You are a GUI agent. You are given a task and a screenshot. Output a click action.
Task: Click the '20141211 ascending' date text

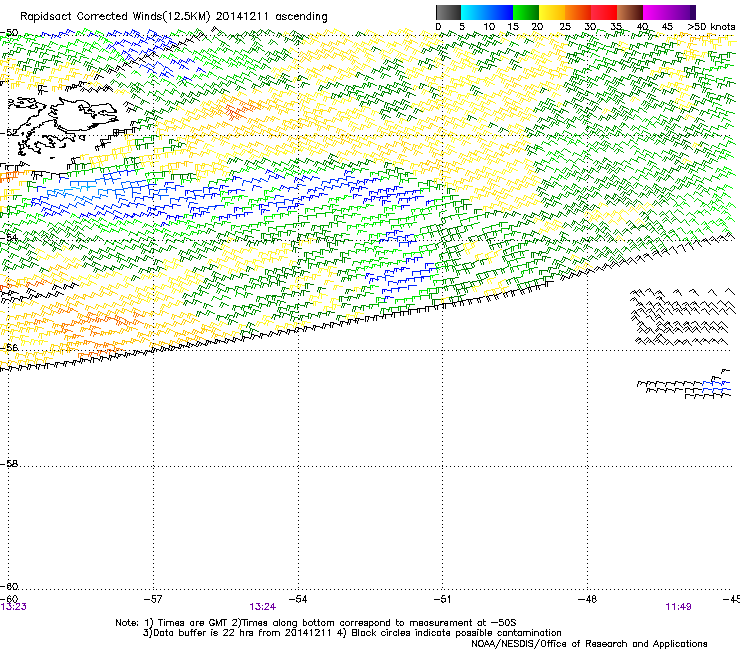click(x=272, y=17)
